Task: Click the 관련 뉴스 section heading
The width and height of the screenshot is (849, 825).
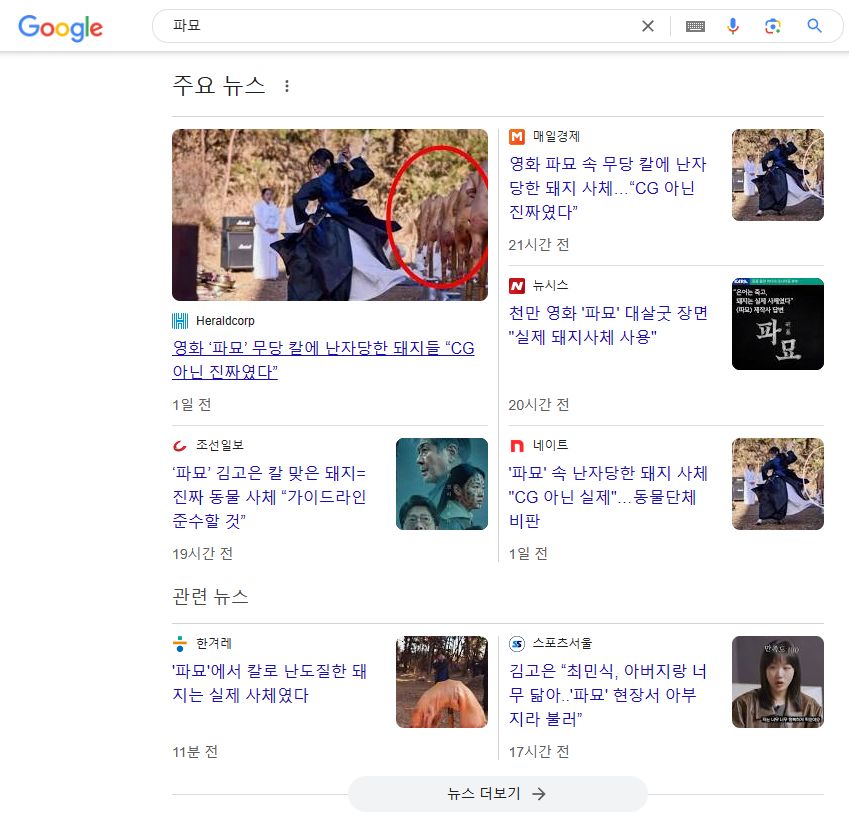Action: pyautogui.click(x=211, y=597)
